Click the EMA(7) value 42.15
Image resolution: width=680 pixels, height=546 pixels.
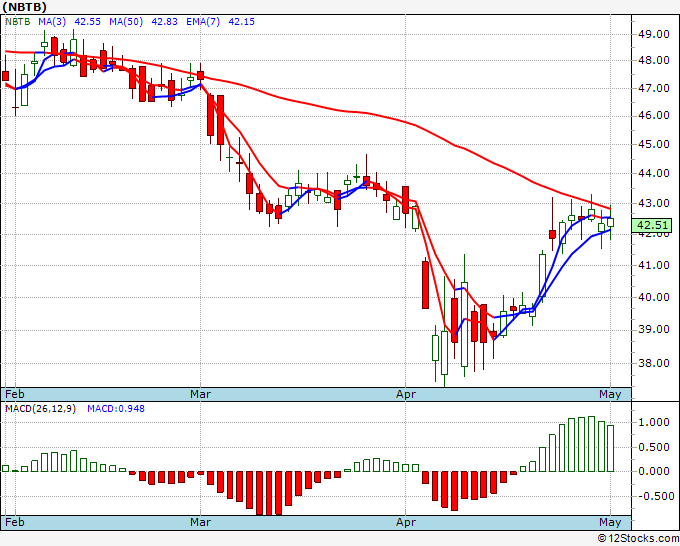pyautogui.click(x=242, y=21)
